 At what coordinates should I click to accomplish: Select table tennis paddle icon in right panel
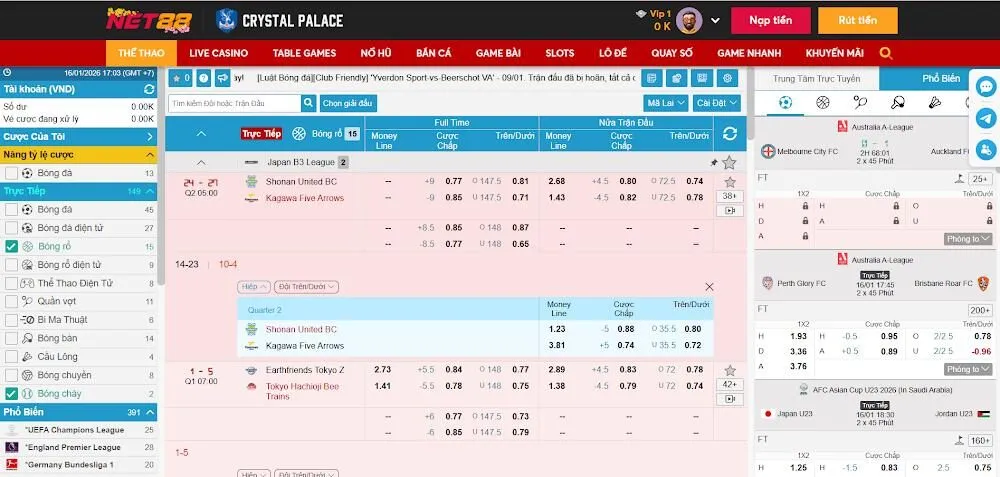pyautogui.click(x=898, y=102)
